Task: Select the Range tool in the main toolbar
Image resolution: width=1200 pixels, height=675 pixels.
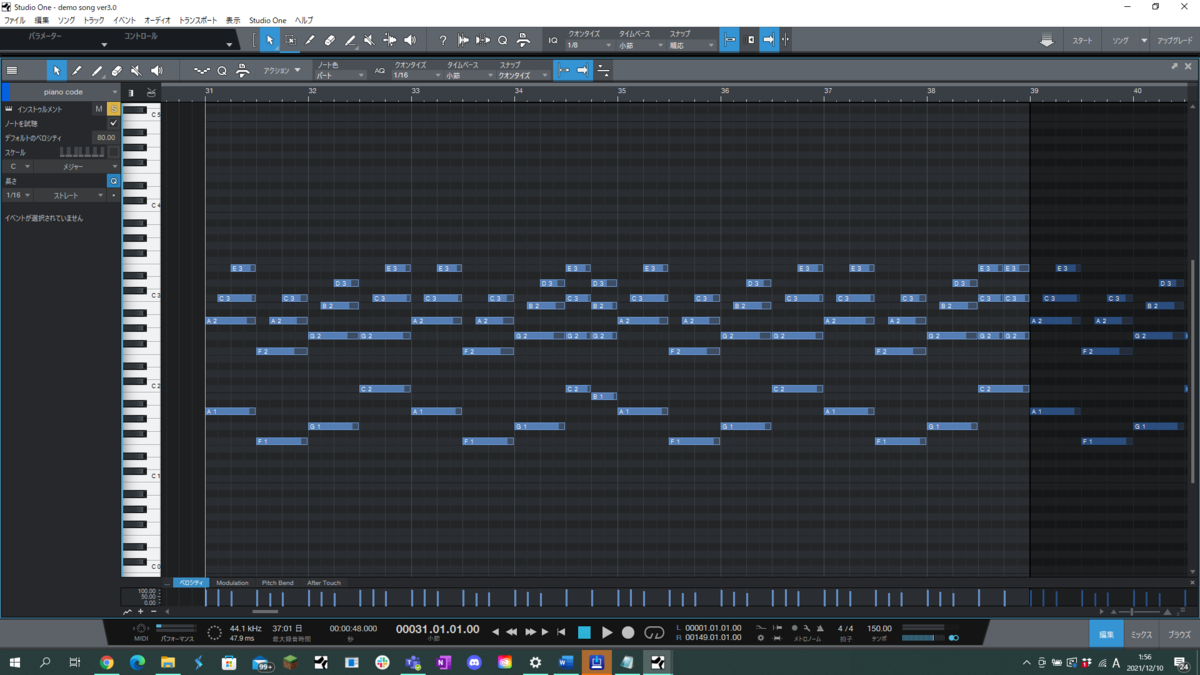Action: tap(290, 40)
